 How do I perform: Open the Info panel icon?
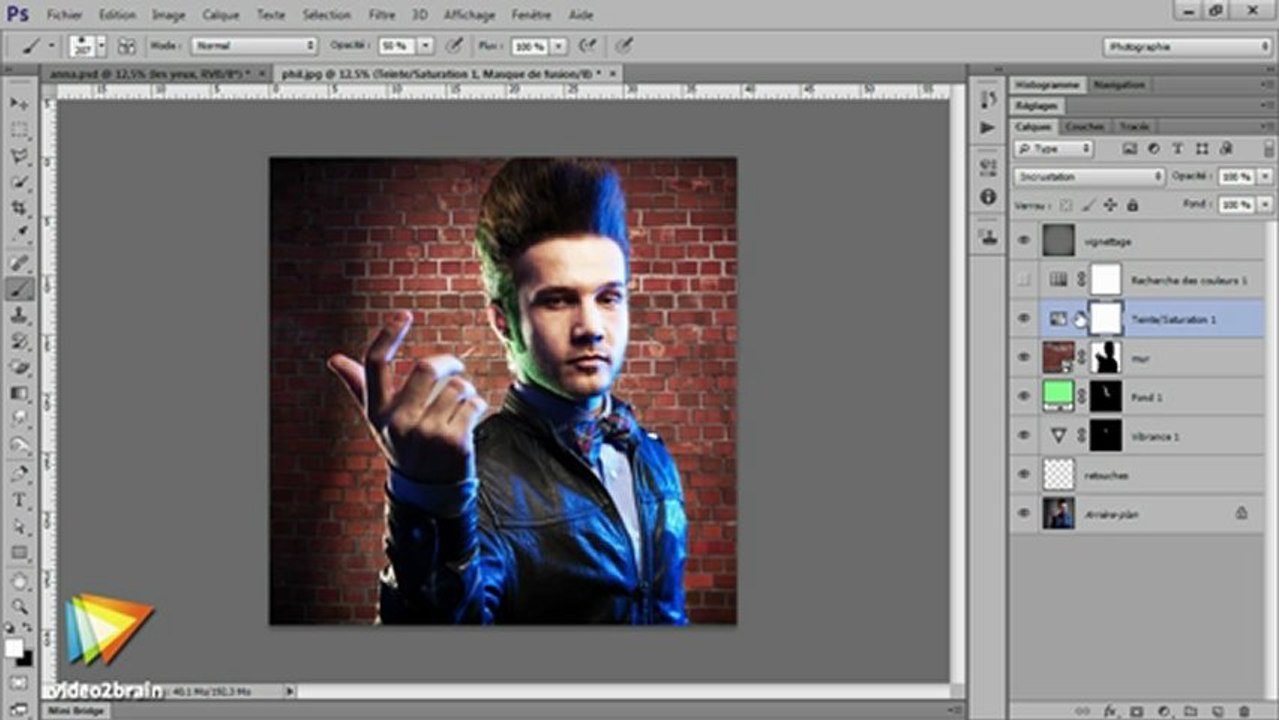tap(988, 196)
